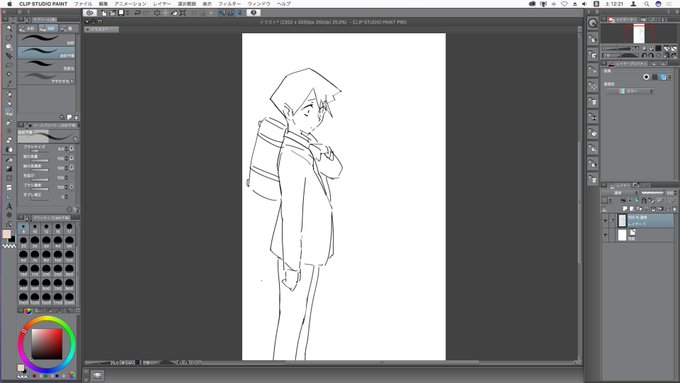Choose brush size 100 preset
This screenshot has height=383, width=680.
58,256
